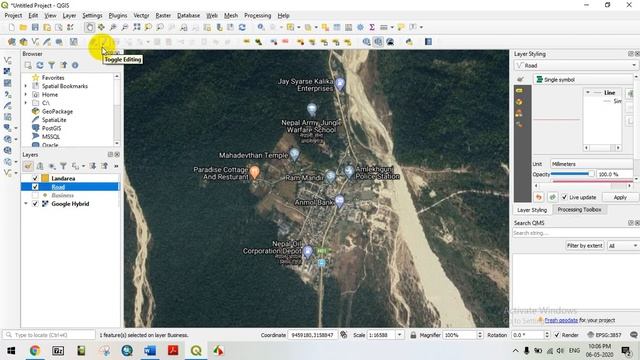Expand Spatial Bookmarks in Browser
This screenshot has height=360, width=640.
pos(26,86)
